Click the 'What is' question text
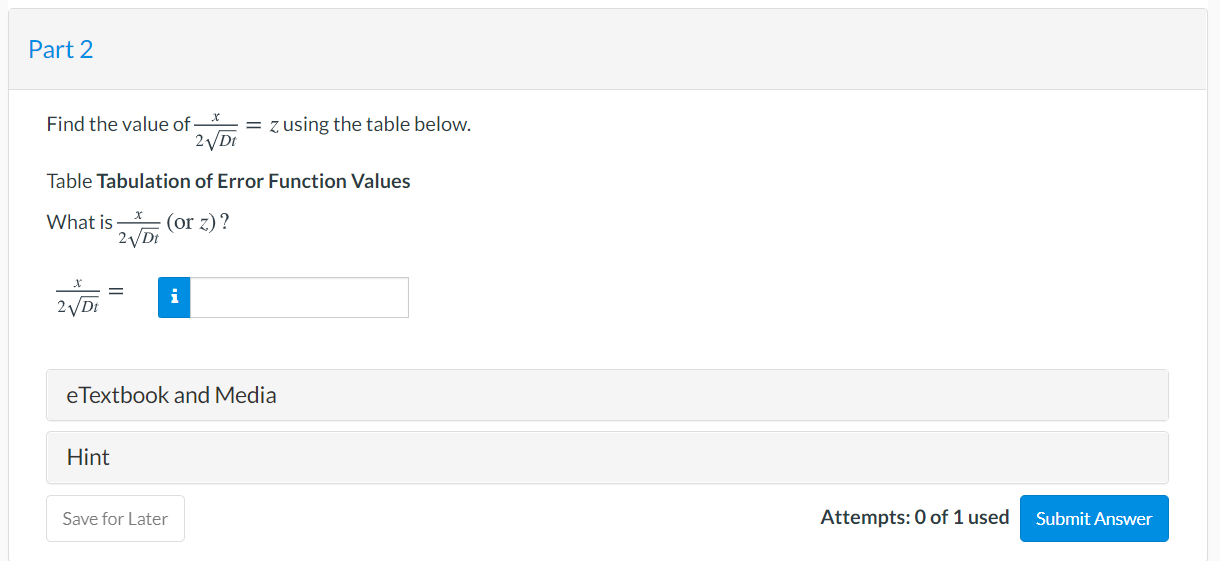1220x561 pixels. (x=80, y=222)
